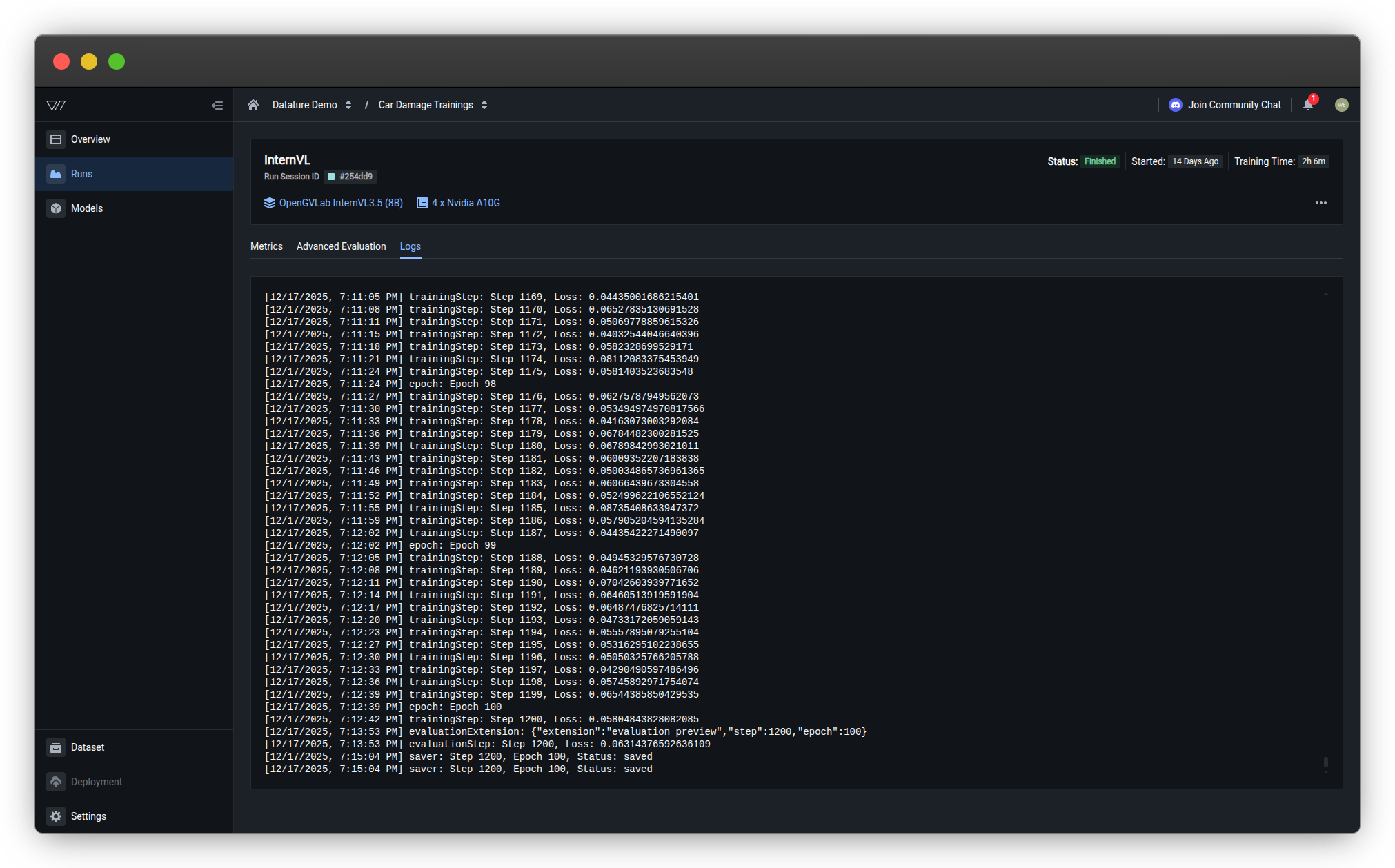This screenshot has width=1395, height=868.
Task: Click the run session color swatch
Action: point(331,177)
